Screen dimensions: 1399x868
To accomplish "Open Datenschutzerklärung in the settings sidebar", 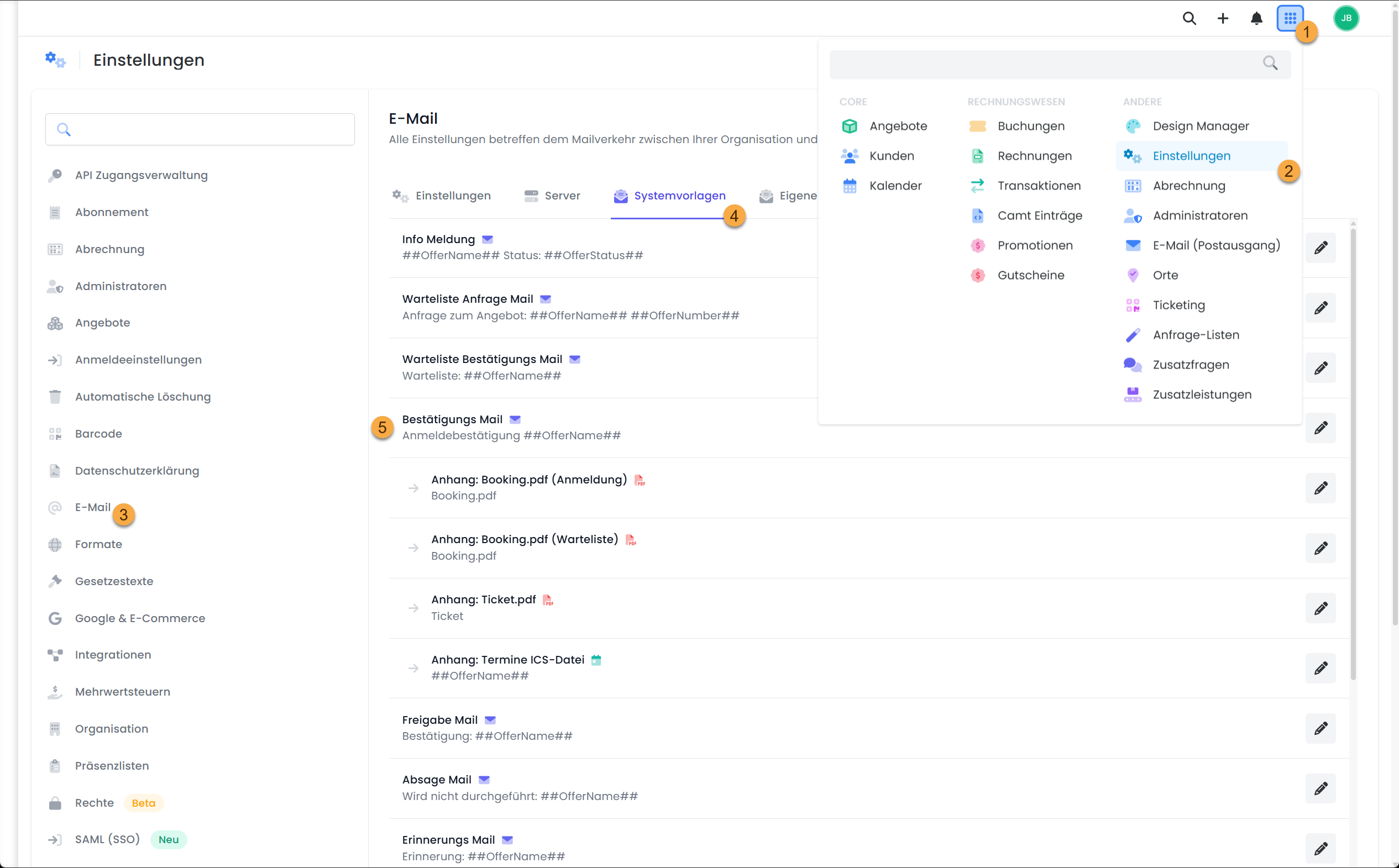I will pos(137,471).
